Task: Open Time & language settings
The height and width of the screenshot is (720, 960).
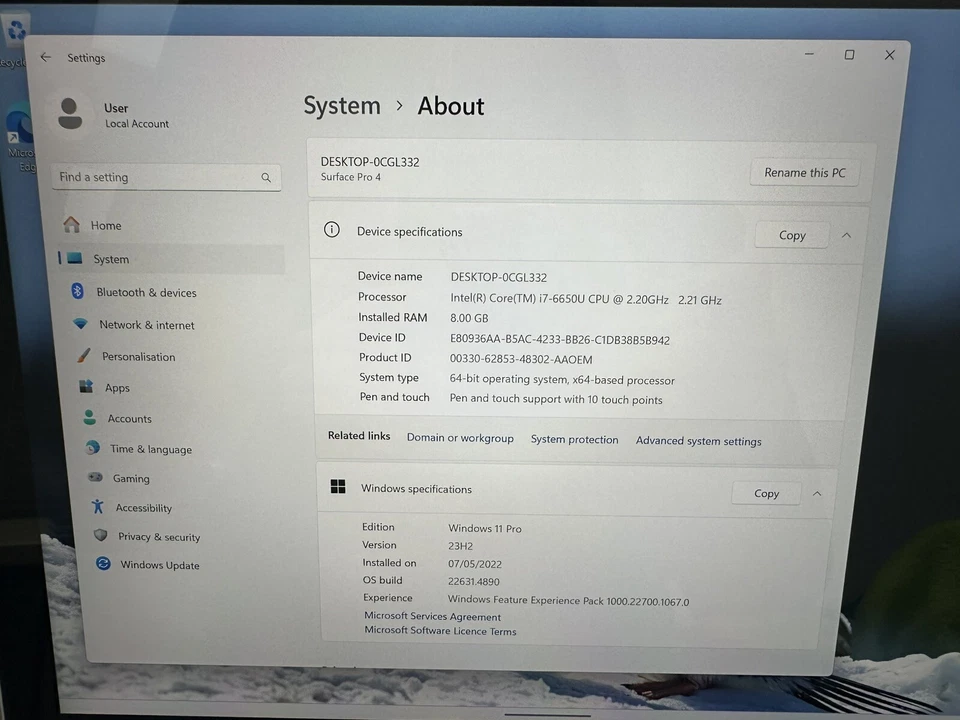Action: coord(151,449)
